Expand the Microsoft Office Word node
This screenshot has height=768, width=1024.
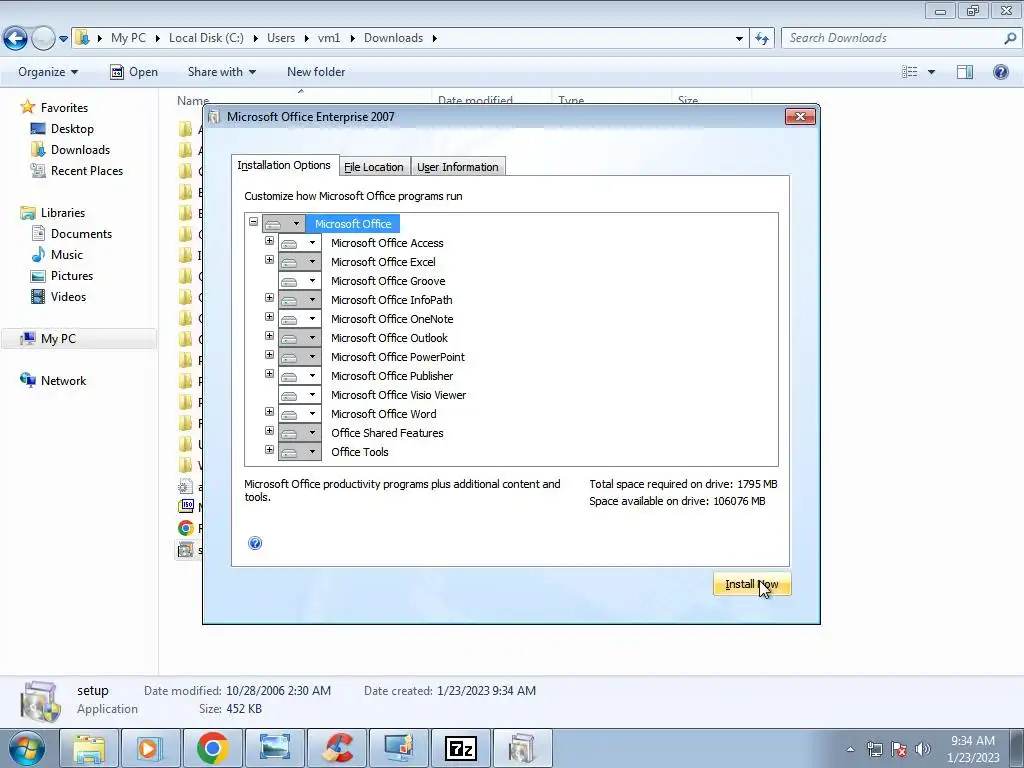point(269,411)
